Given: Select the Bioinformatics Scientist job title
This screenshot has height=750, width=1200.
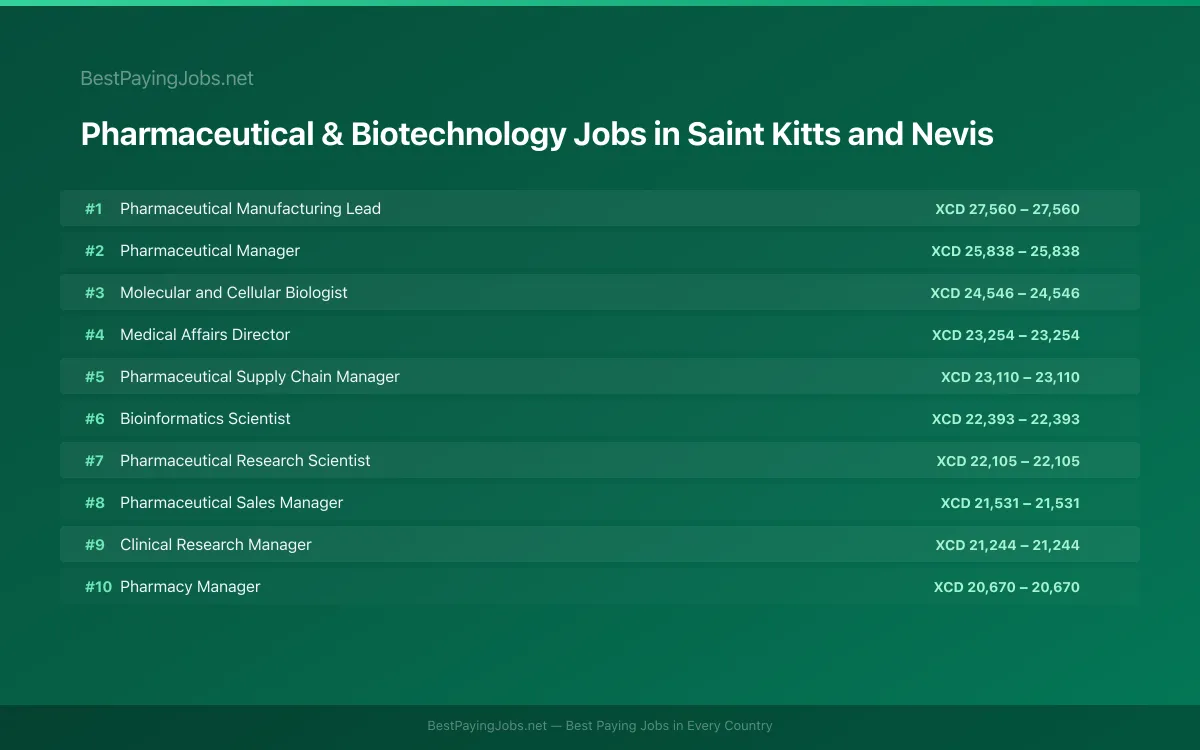Looking at the screenshot, I should pyautogui.click(x=205, y=419).
